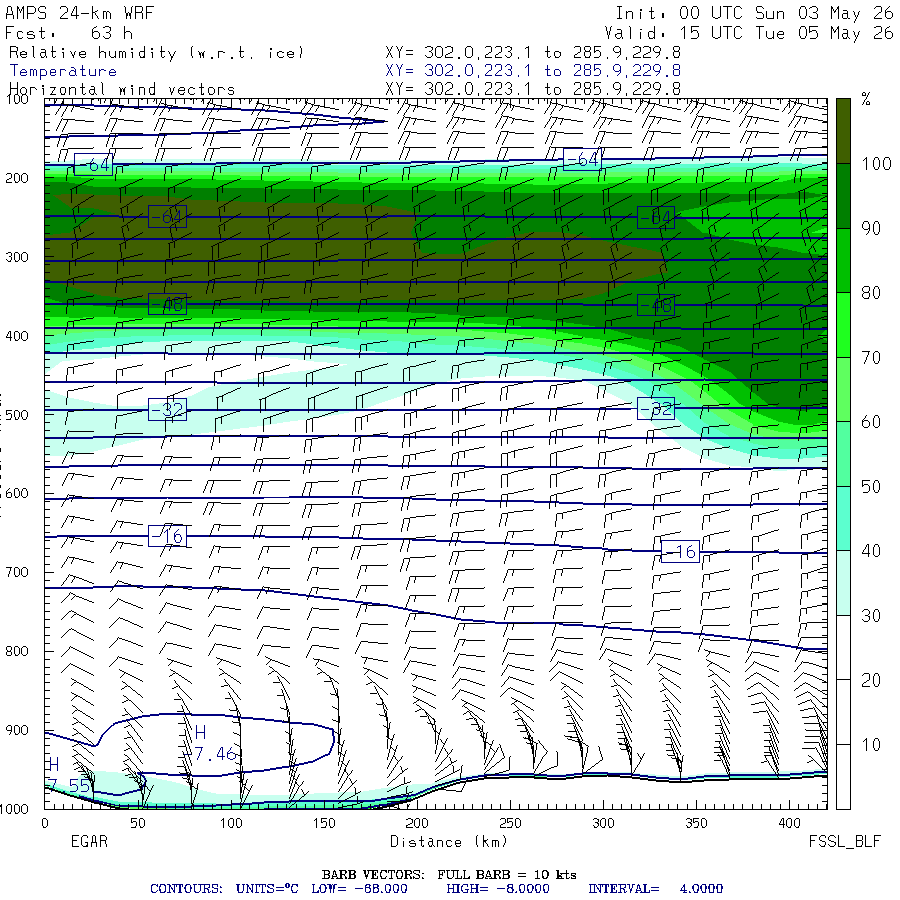Click the right -16 contour label box
The image size is (900, 900).
pos(680,552)
